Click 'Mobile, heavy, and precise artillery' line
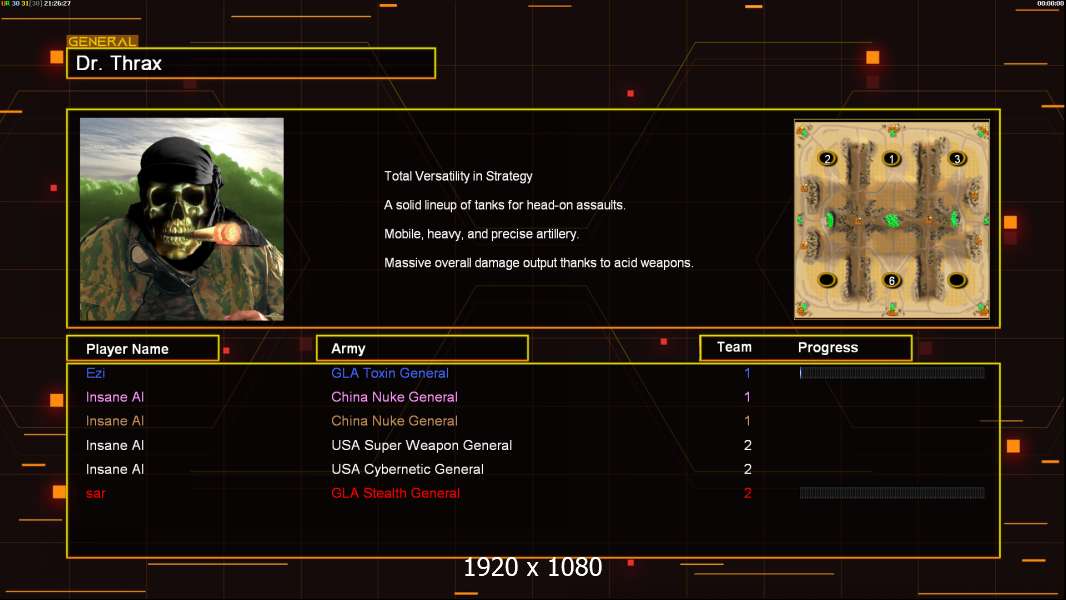The height and width of the screenshot is (600, 1066). 481,234
